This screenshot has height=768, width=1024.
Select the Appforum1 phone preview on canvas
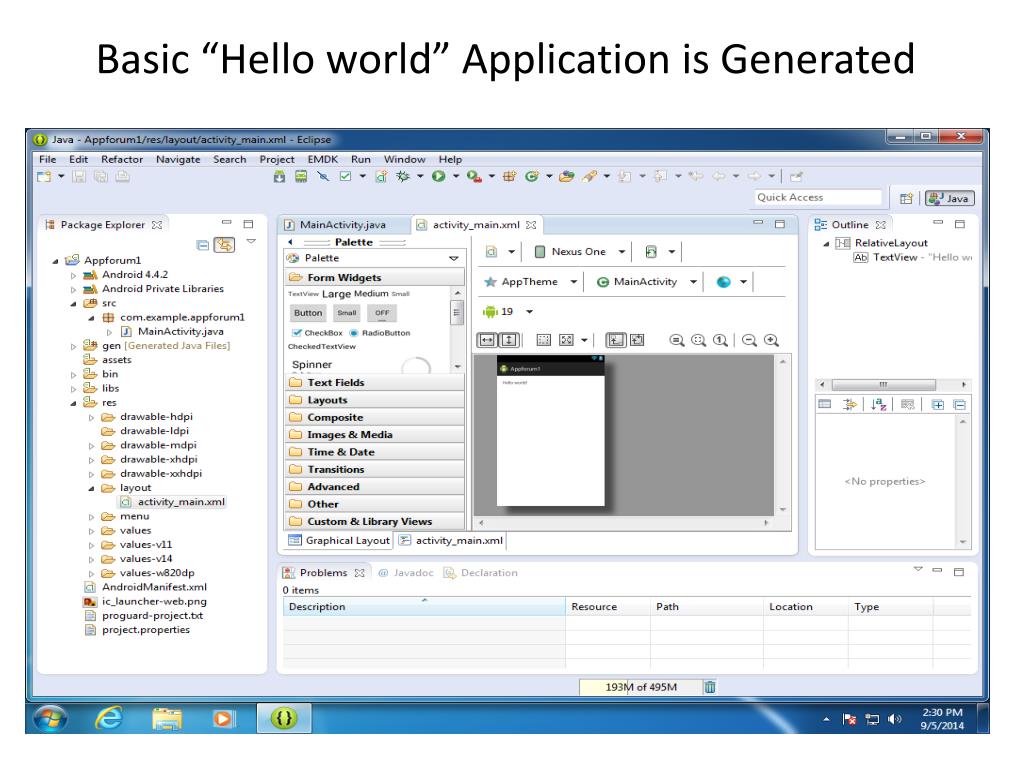click(x=551, y=431)
